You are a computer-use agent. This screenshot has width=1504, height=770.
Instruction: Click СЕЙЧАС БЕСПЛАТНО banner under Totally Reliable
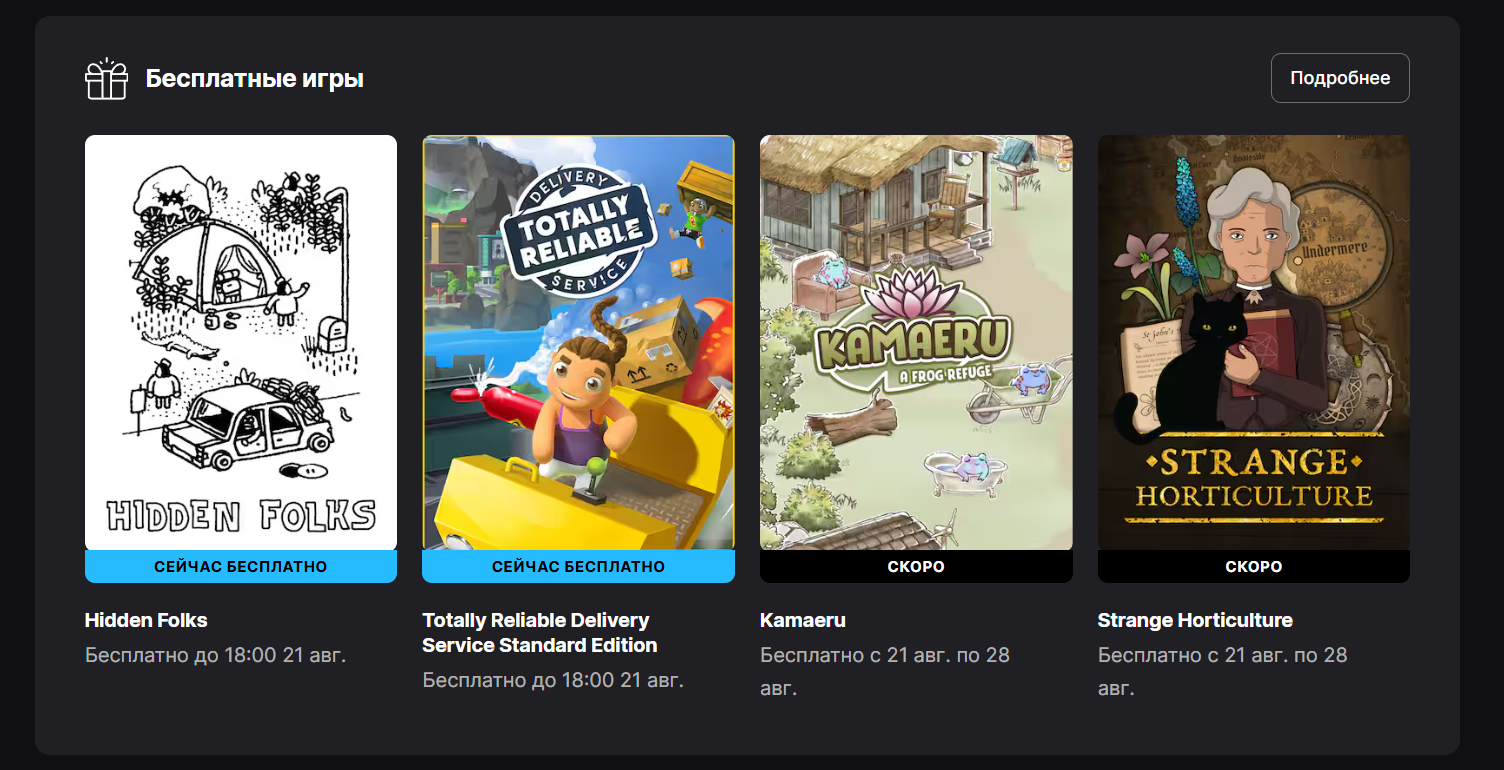pos(578,566)
